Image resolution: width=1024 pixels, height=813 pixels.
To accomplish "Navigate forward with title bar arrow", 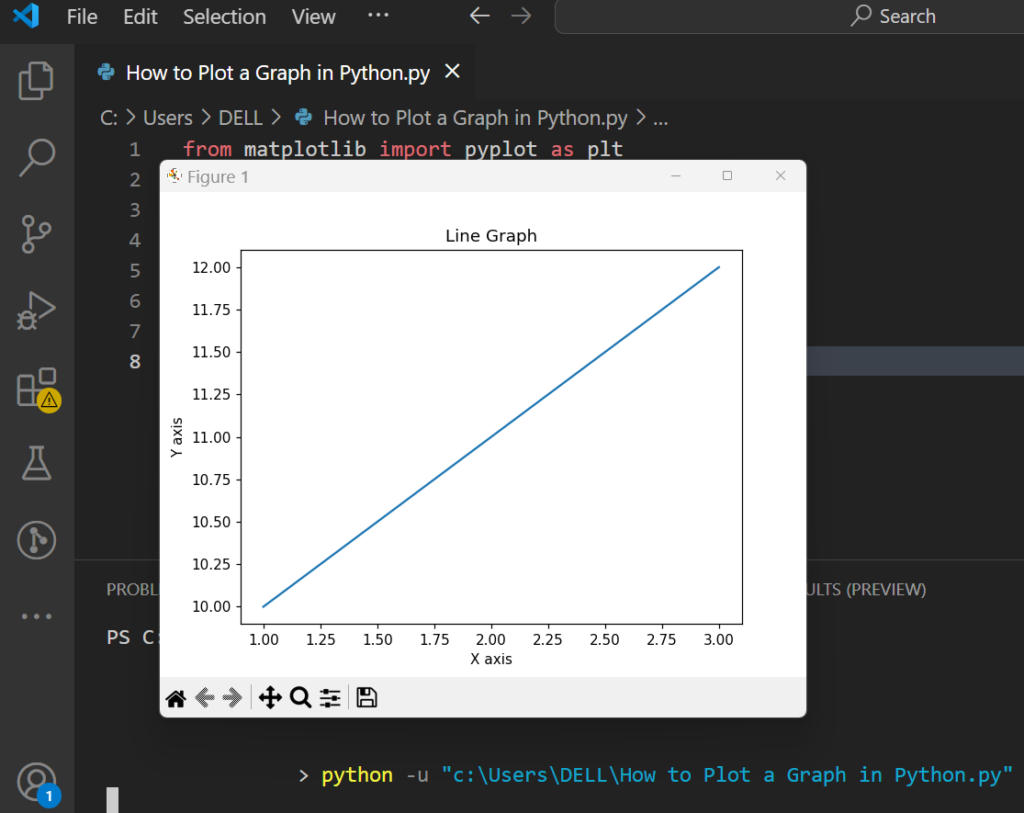I will pos(521,16).
